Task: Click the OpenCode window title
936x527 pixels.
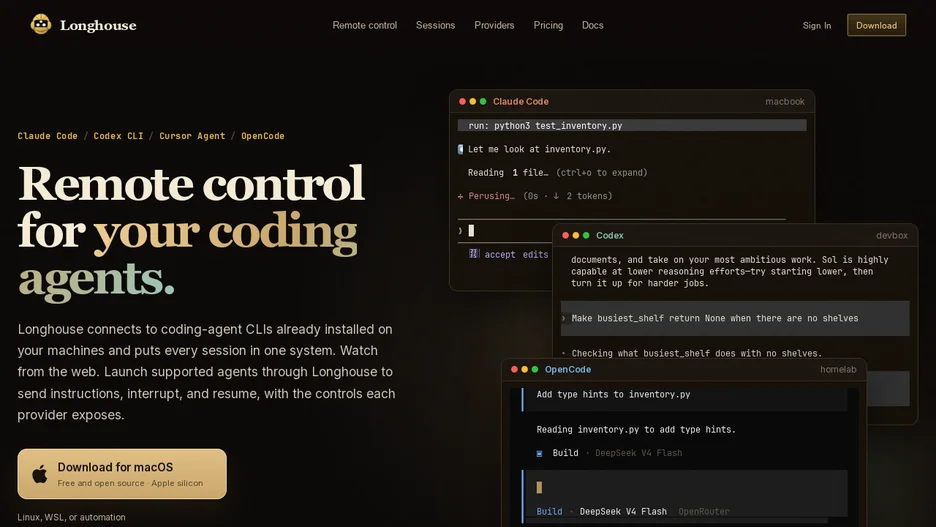Action: [x=568, y=369]
